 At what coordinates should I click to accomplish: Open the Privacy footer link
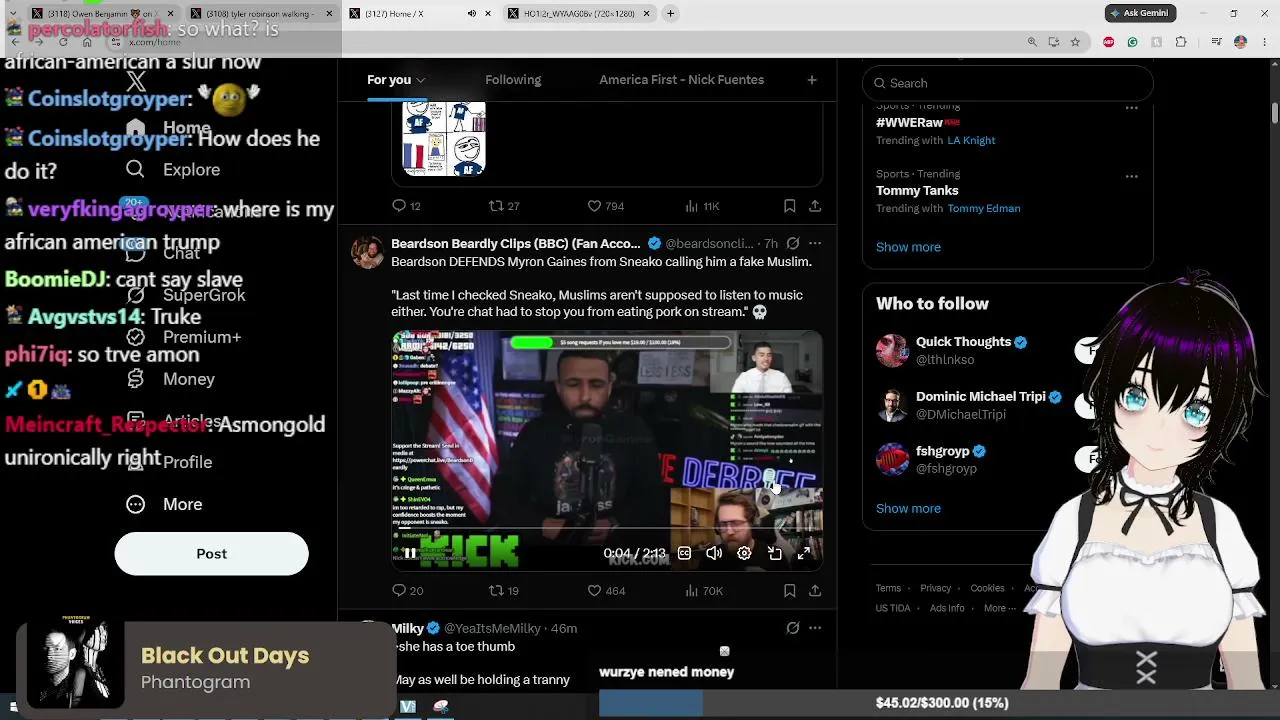tap(935, 588)
